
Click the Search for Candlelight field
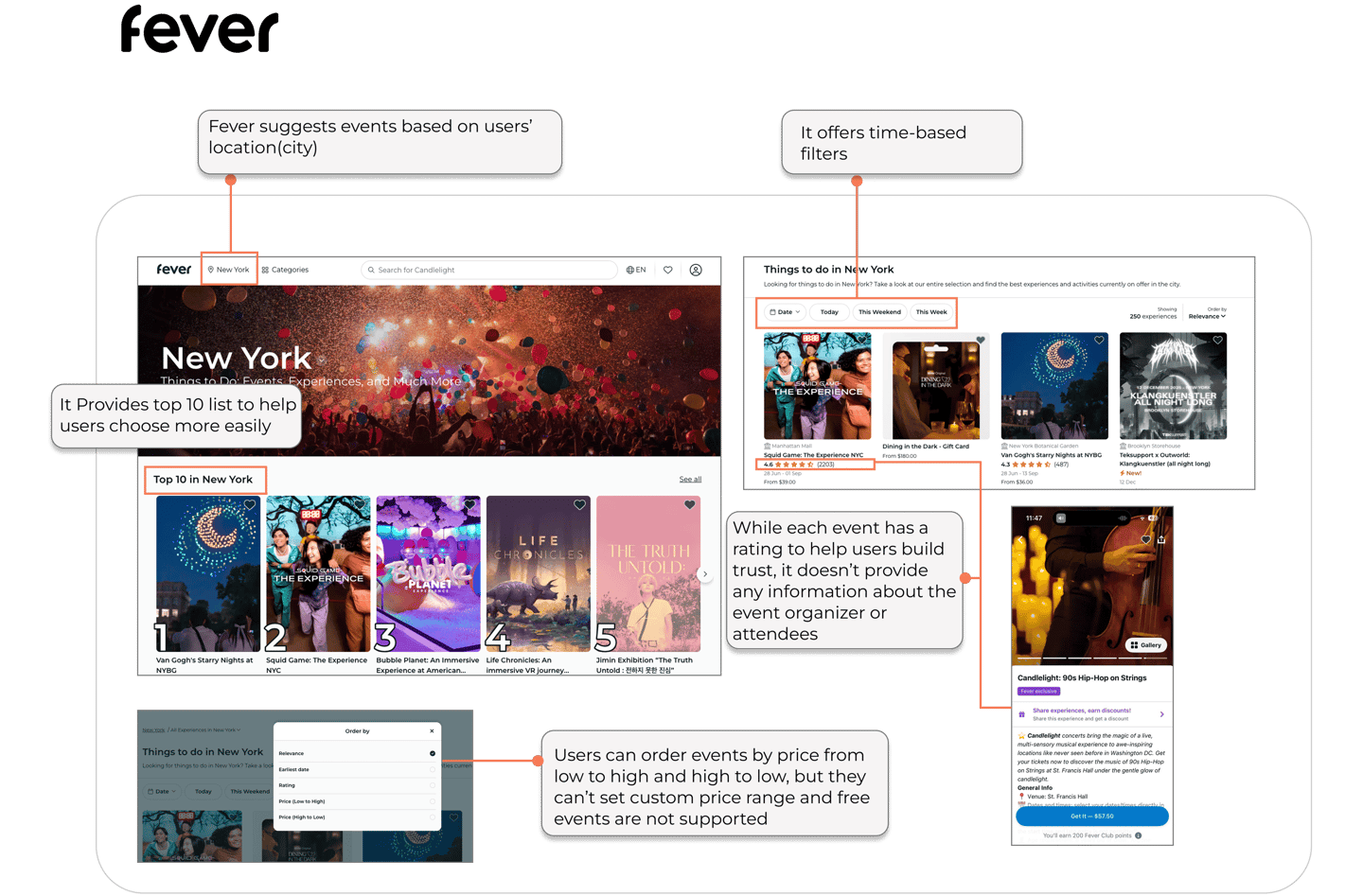(488, 270)
